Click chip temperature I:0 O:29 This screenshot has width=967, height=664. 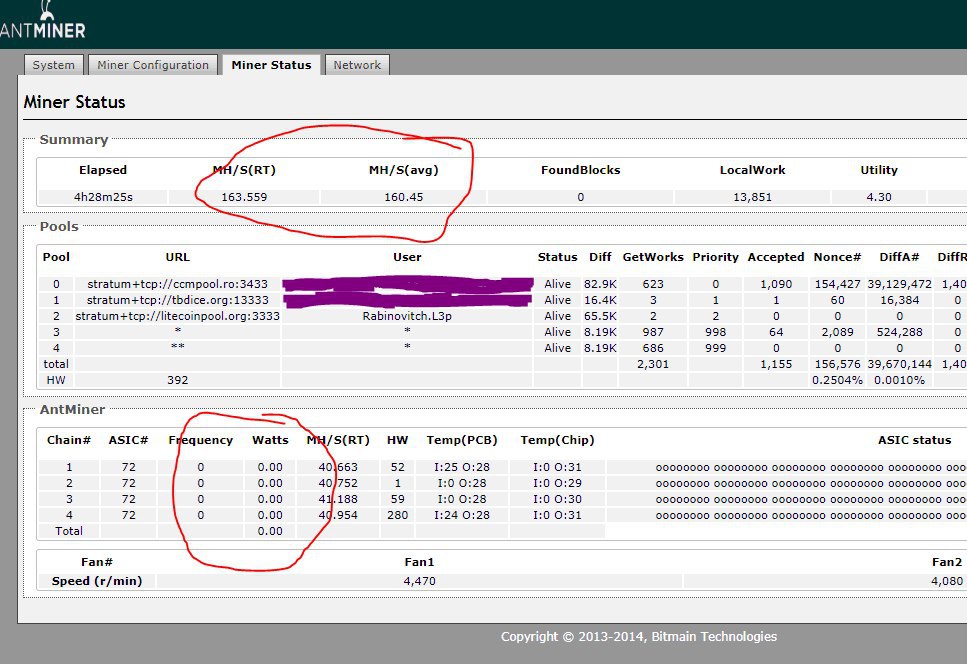558,483
